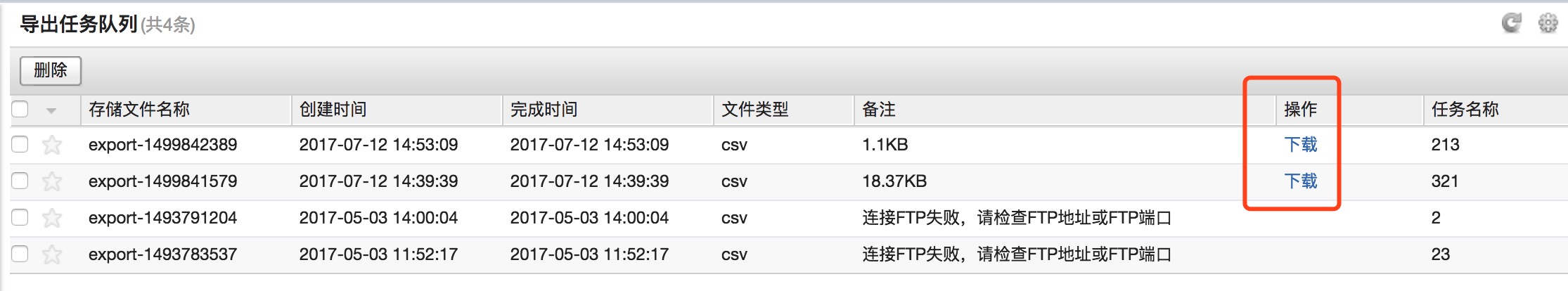Click 下载 for the export-1499841579 row

point(1300,181)
